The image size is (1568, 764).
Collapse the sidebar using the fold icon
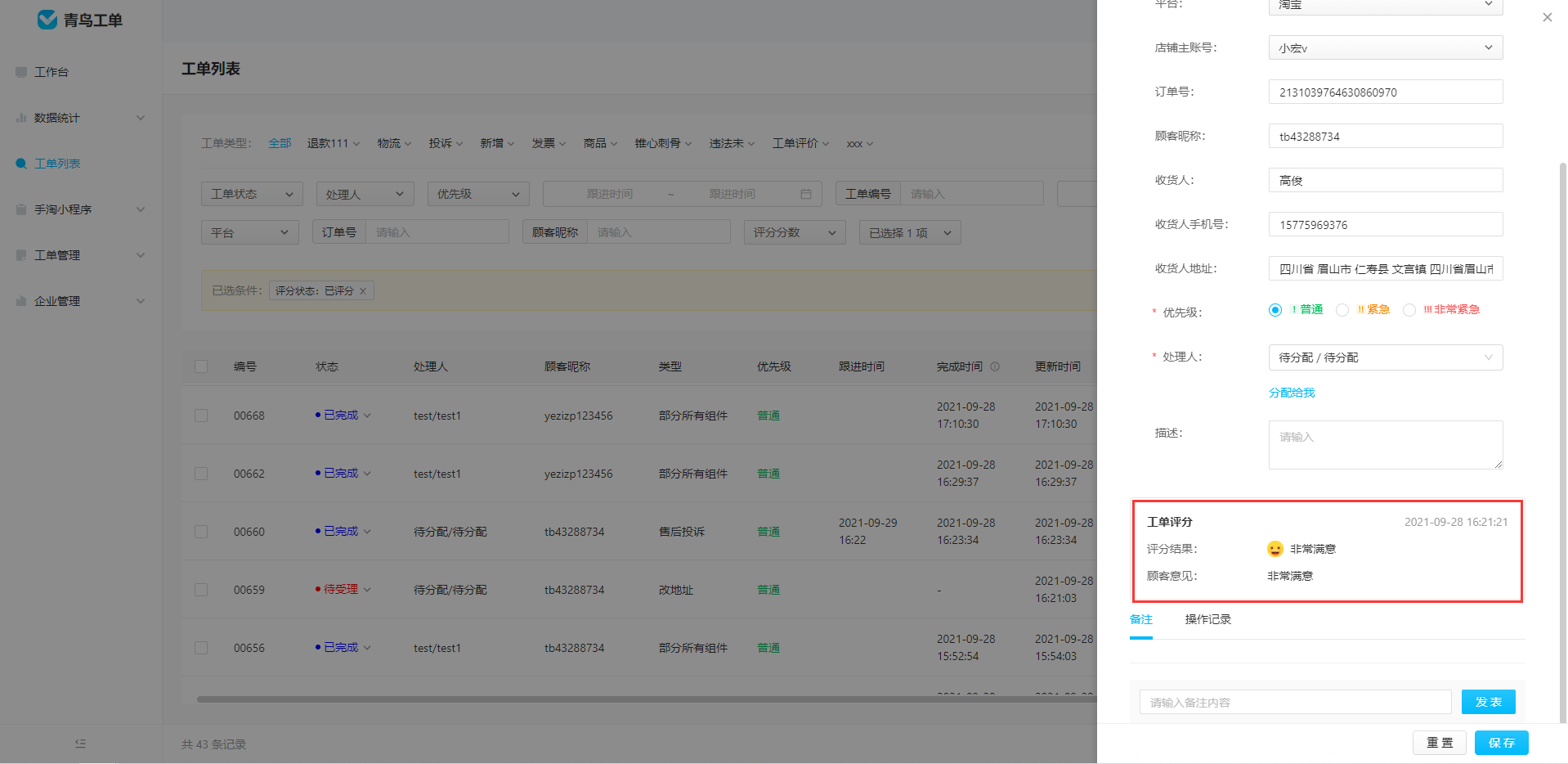click(80, 744)
